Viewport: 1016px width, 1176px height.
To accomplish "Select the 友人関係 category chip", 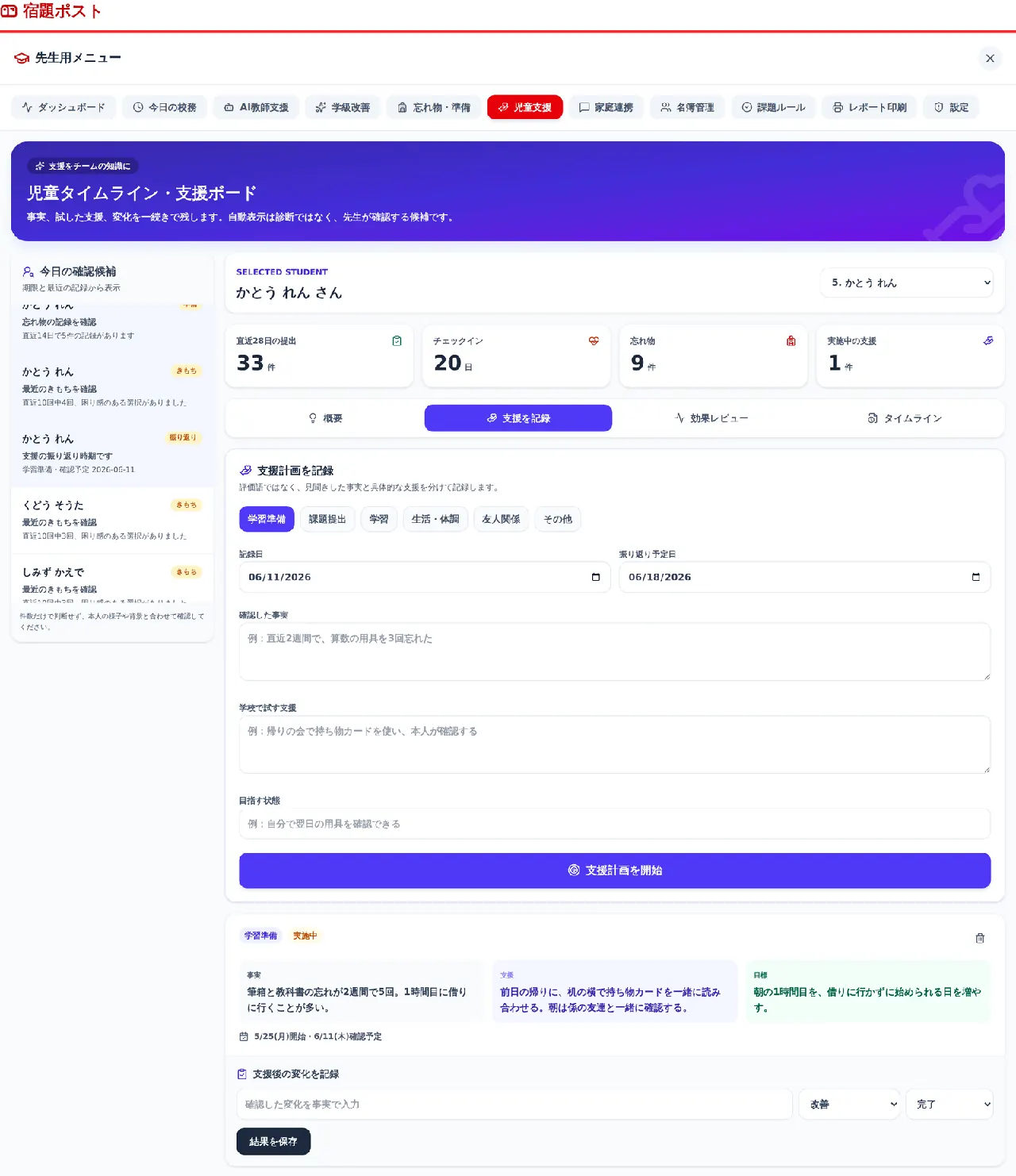I will click(x=501, y=519).
